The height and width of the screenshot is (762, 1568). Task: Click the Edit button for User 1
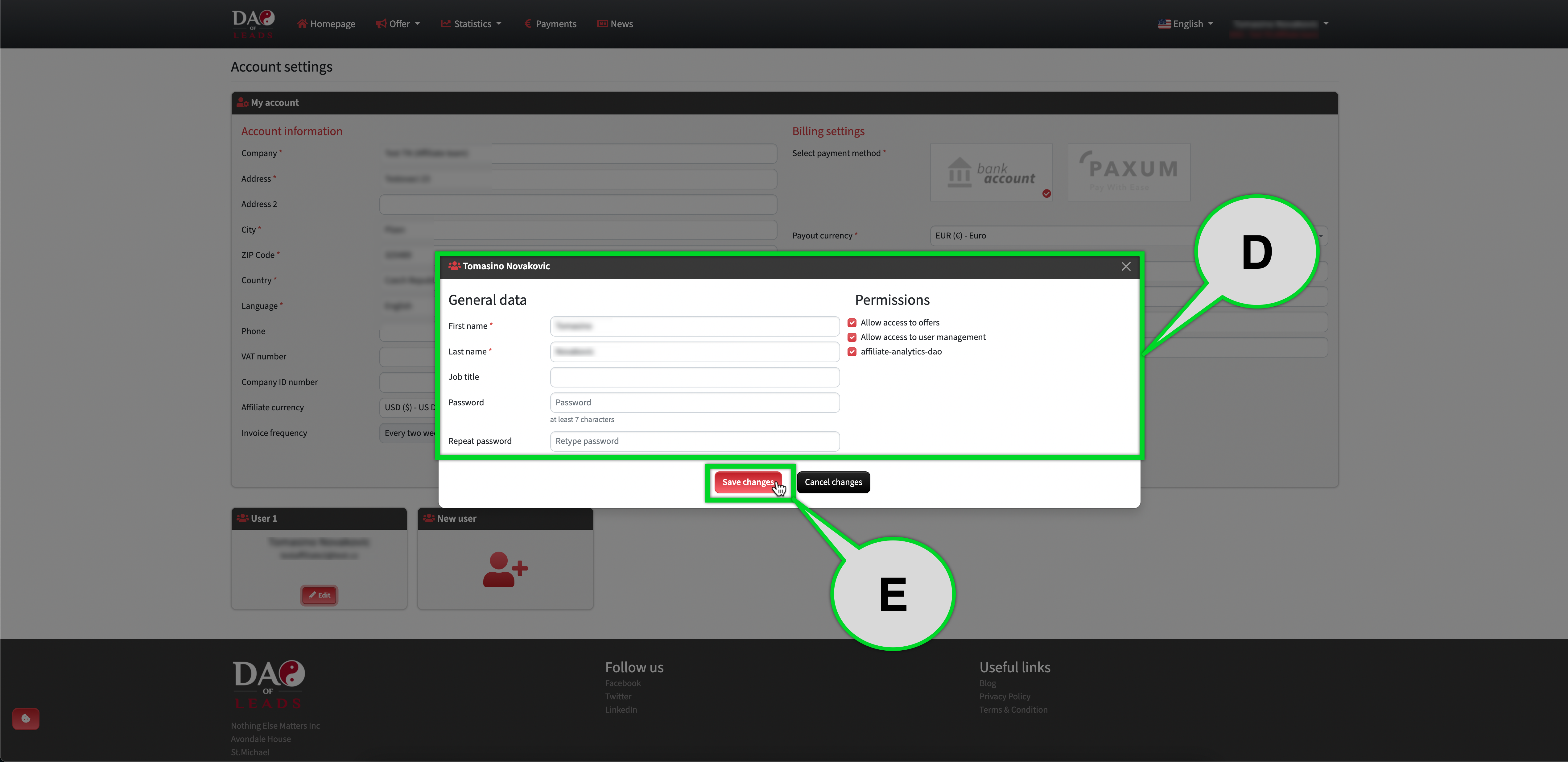(x=319, y=595)
